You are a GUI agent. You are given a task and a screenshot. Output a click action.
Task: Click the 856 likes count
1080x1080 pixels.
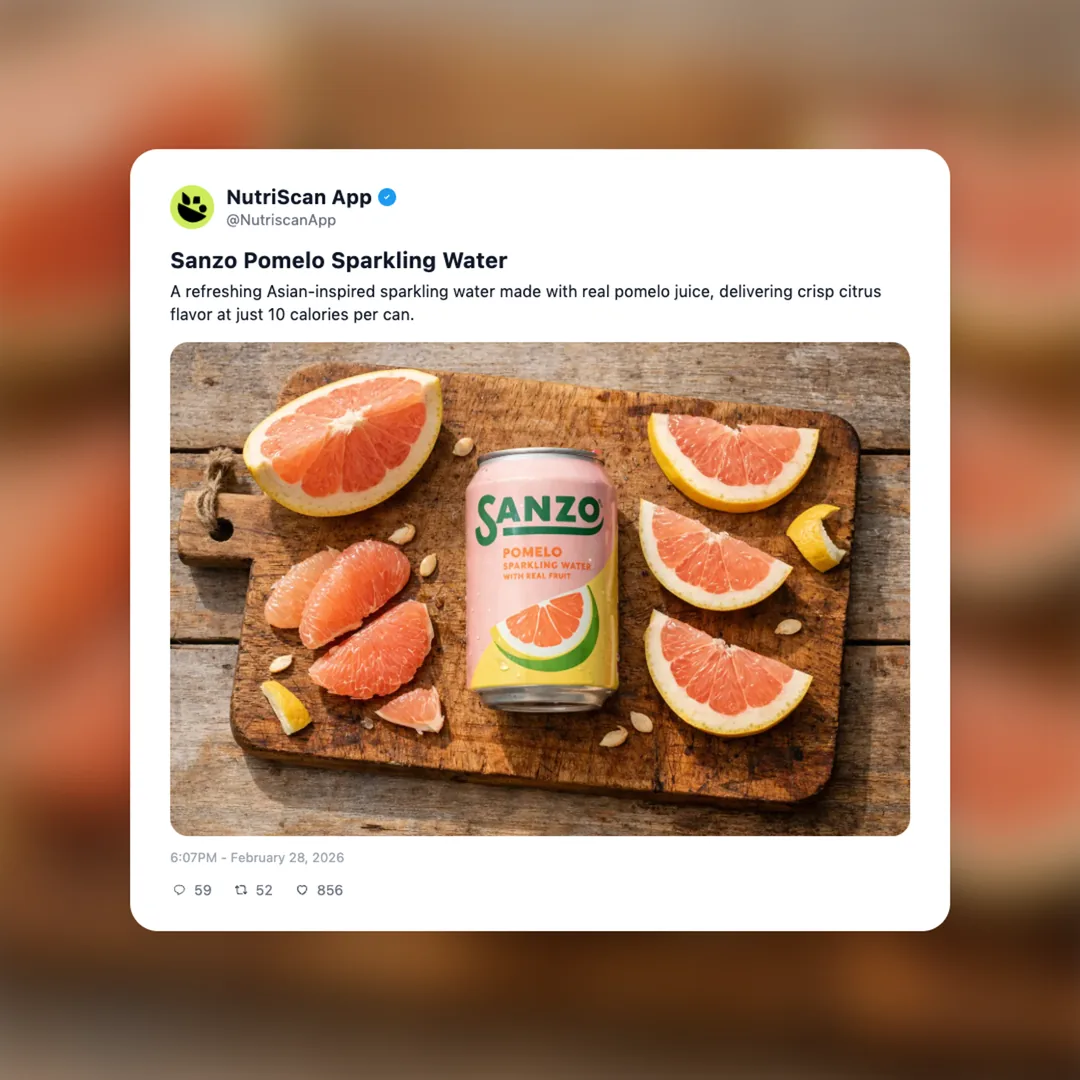(329, 890)
